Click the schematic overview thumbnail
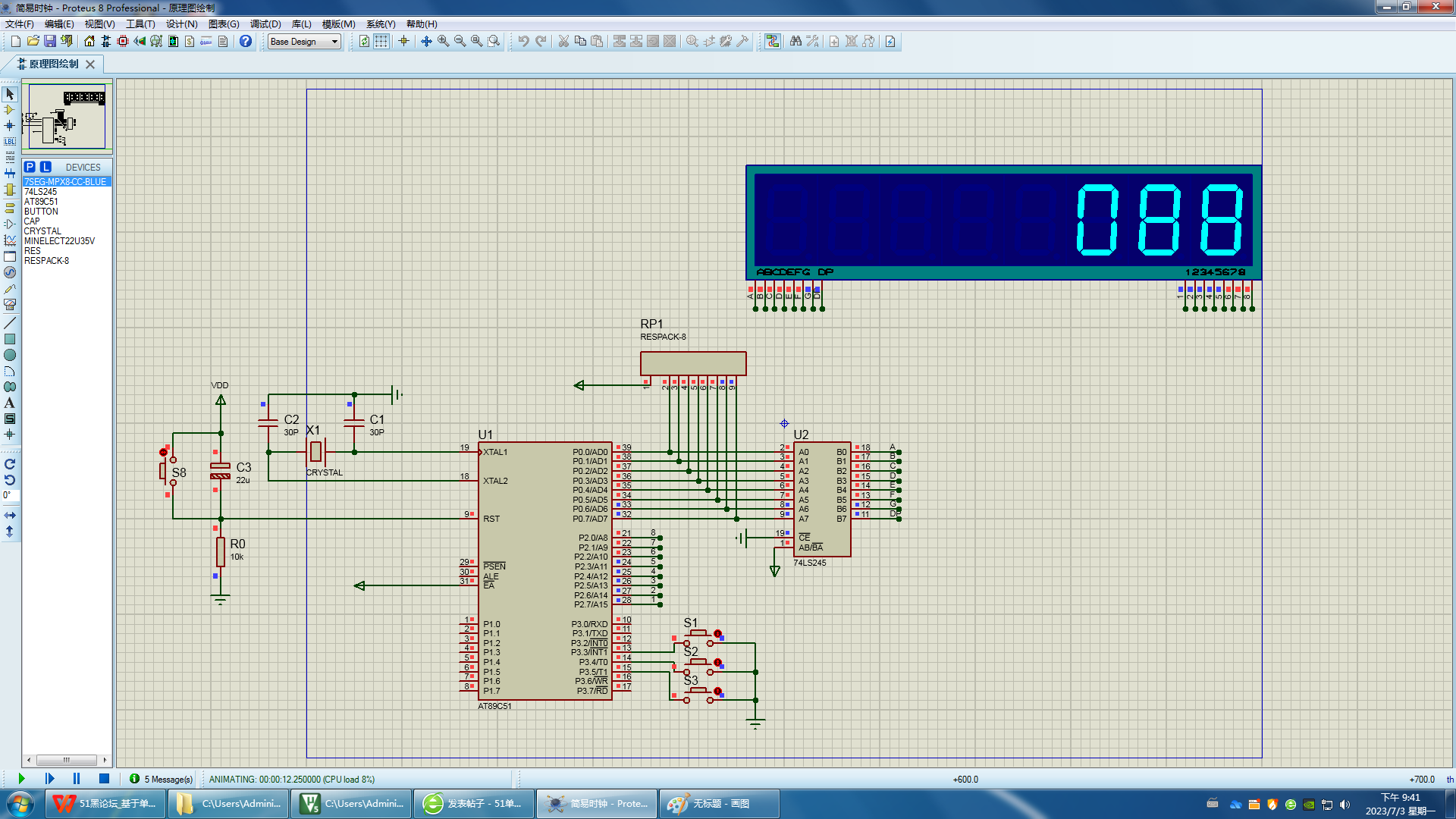Image resolution: width=1456 pixels, height=819 pixels. coord(67,116)
